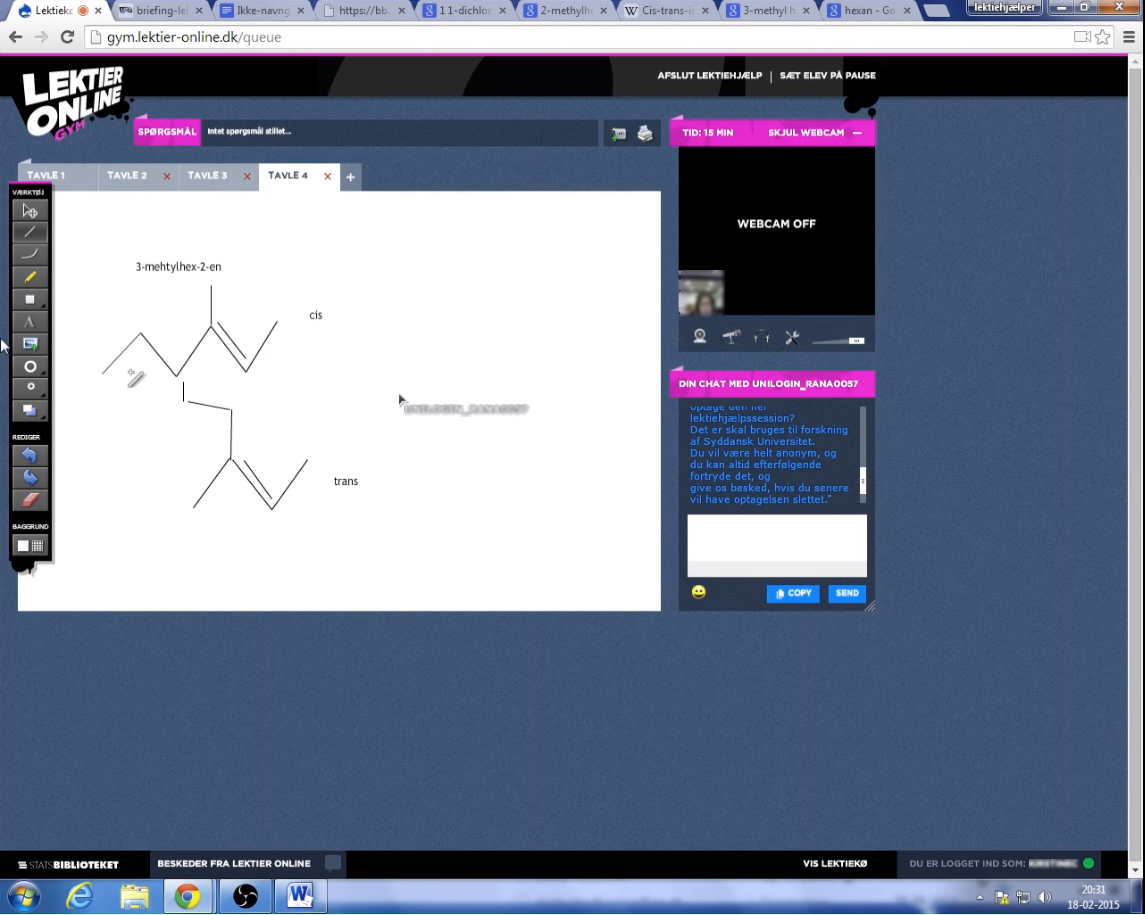This screenshot has width=1145, height=915.
Task: Add a new board with the plus tab
Action: [x=350, y=177]
